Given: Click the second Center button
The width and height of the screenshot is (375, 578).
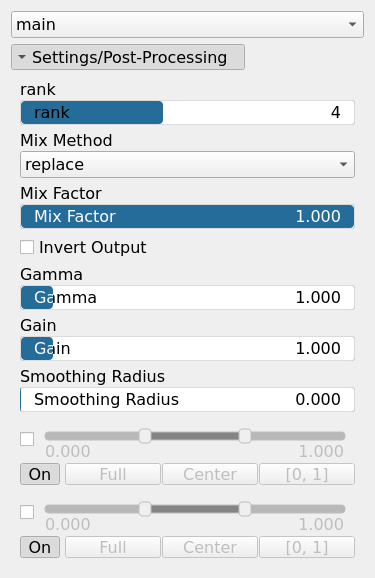Looking at the screenshot, I should click(x=210, y=547).
